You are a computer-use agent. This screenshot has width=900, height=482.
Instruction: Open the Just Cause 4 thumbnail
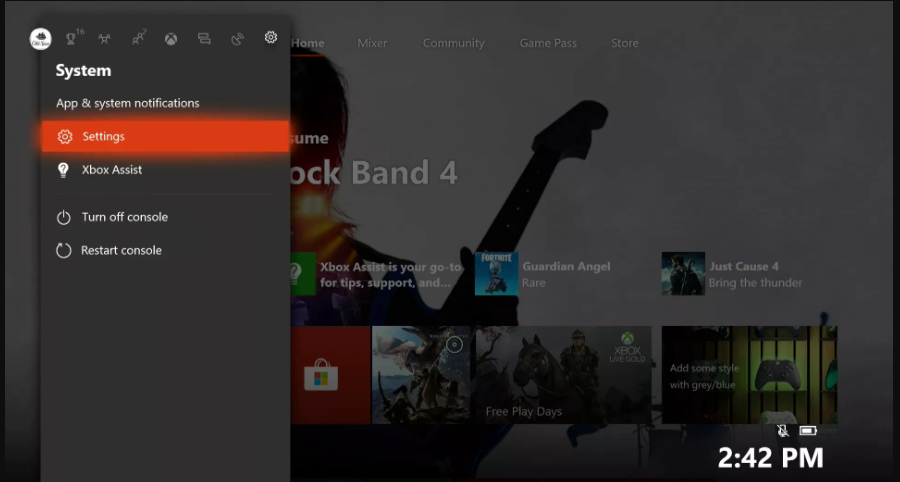pos(683,274)
